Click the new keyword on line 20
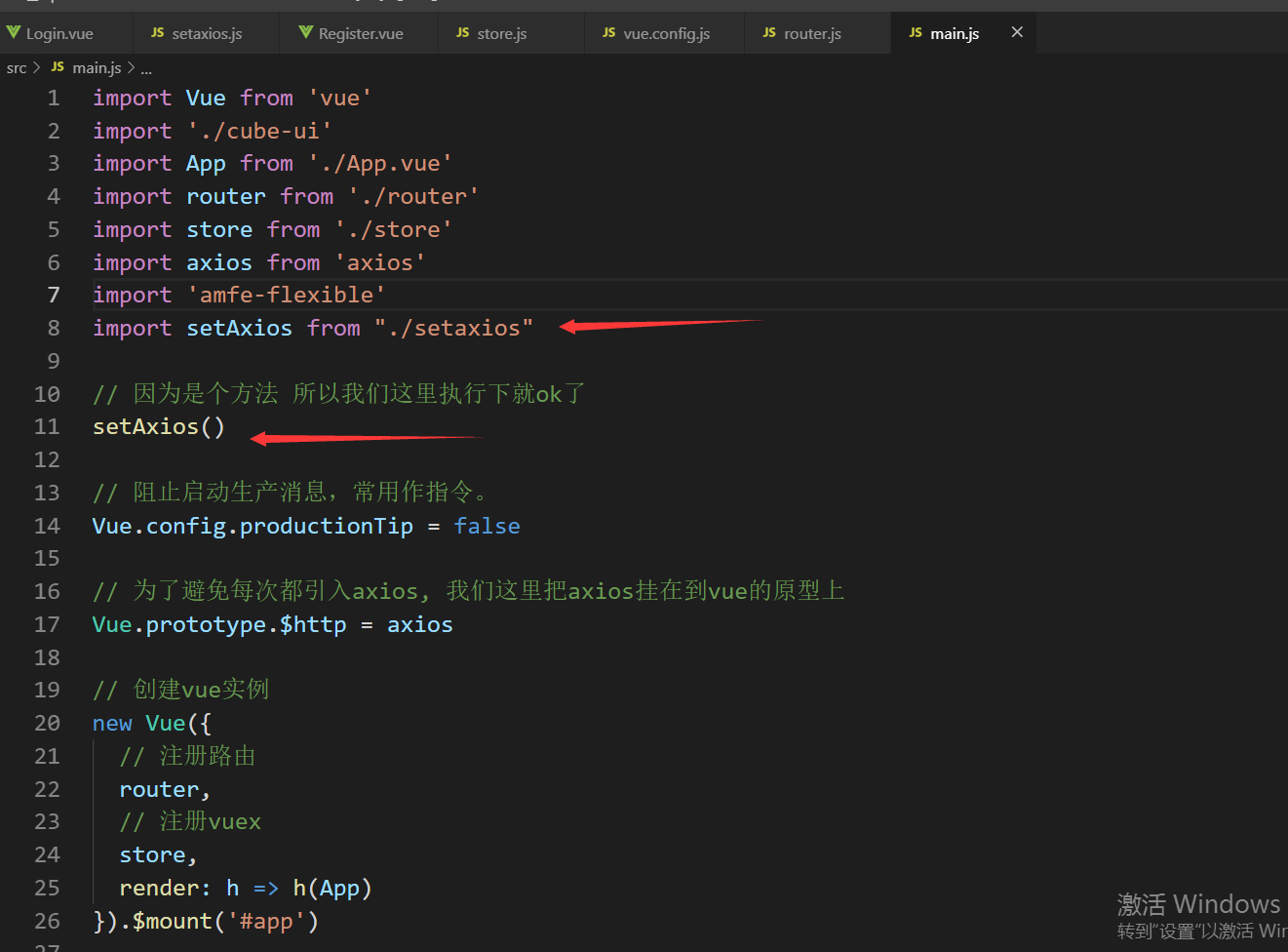1288x952 pixels. click(x=112, y=724)
